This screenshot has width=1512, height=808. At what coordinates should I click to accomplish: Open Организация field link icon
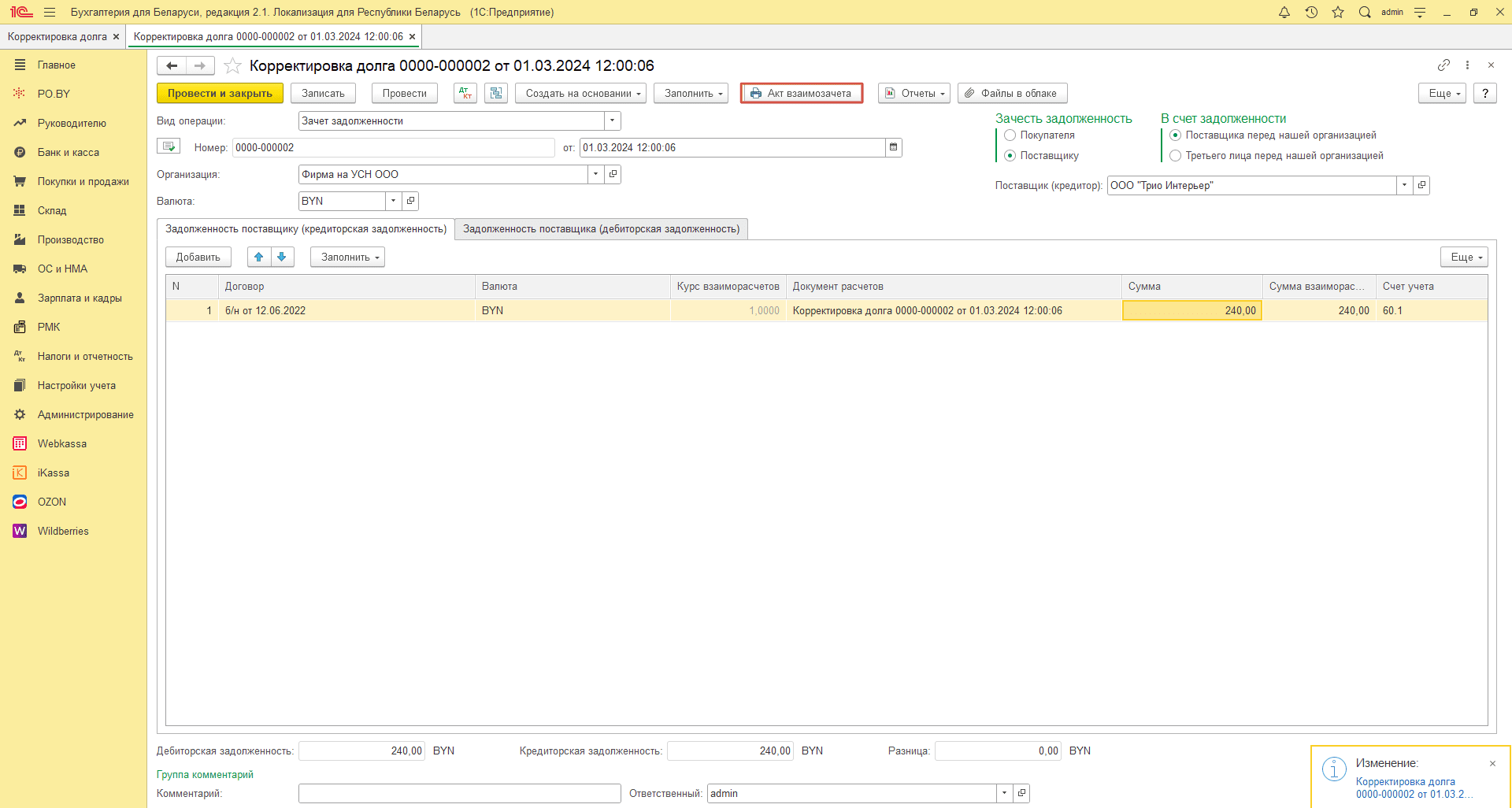(x=613, y=174)
